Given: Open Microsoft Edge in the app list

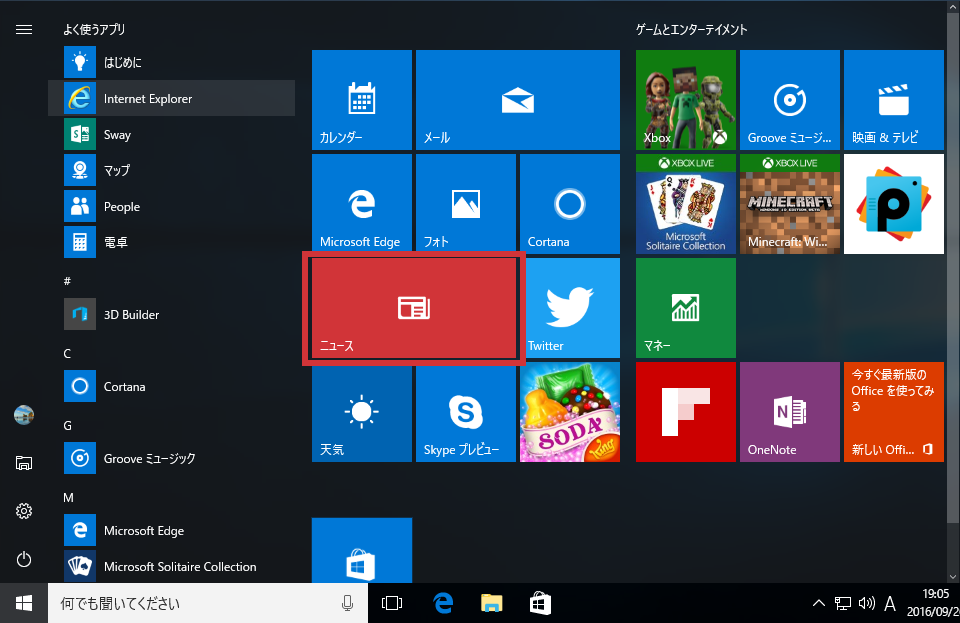Looking at the screenshot, I should tap(171, 530).
